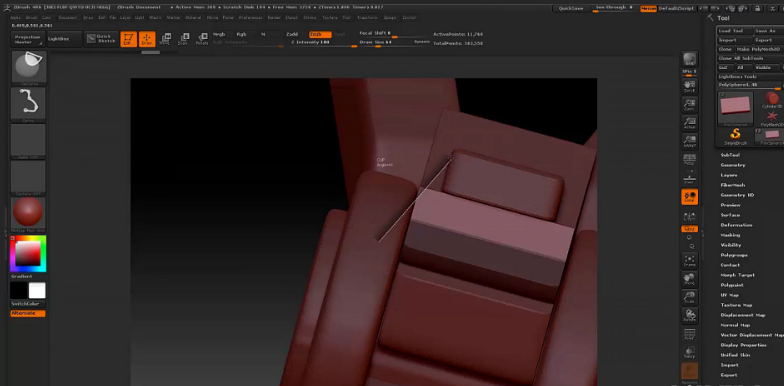Toggle Rgb mode
This screenshot has width=784, height=386.
(x=242, y=34)
